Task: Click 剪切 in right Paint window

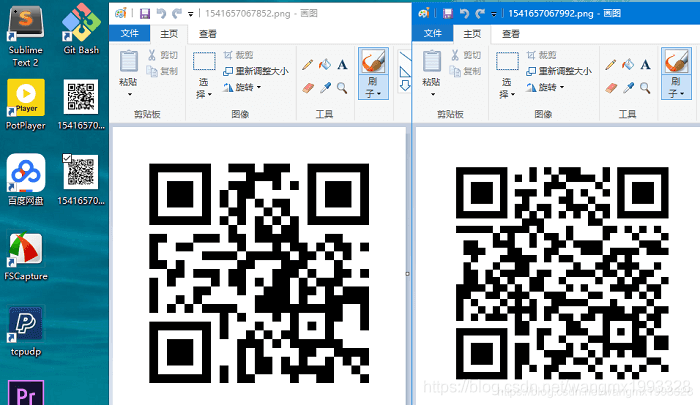Action: [466, 55]
